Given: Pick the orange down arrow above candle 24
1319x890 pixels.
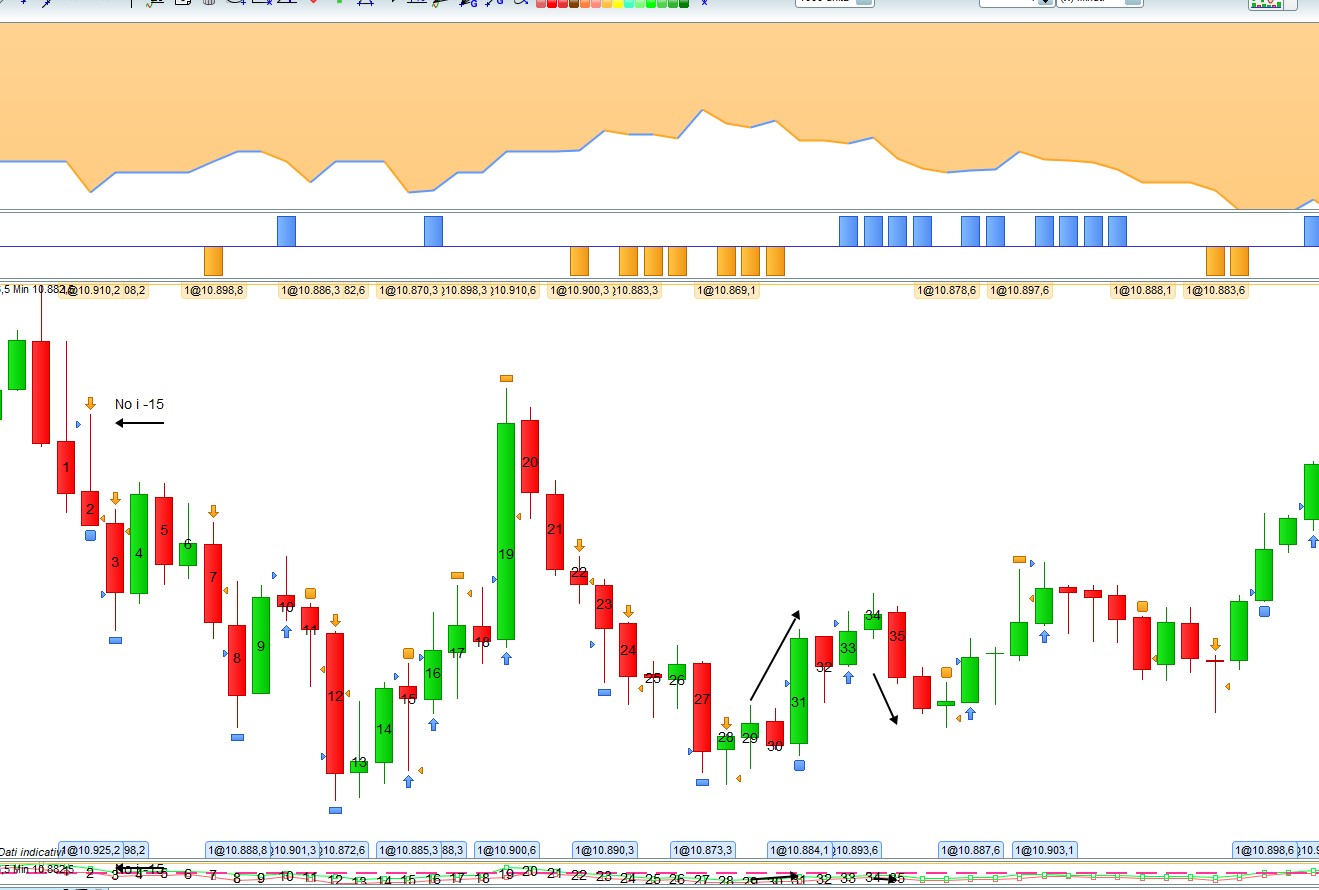Looking at the screenshot, I should point(628,611).
